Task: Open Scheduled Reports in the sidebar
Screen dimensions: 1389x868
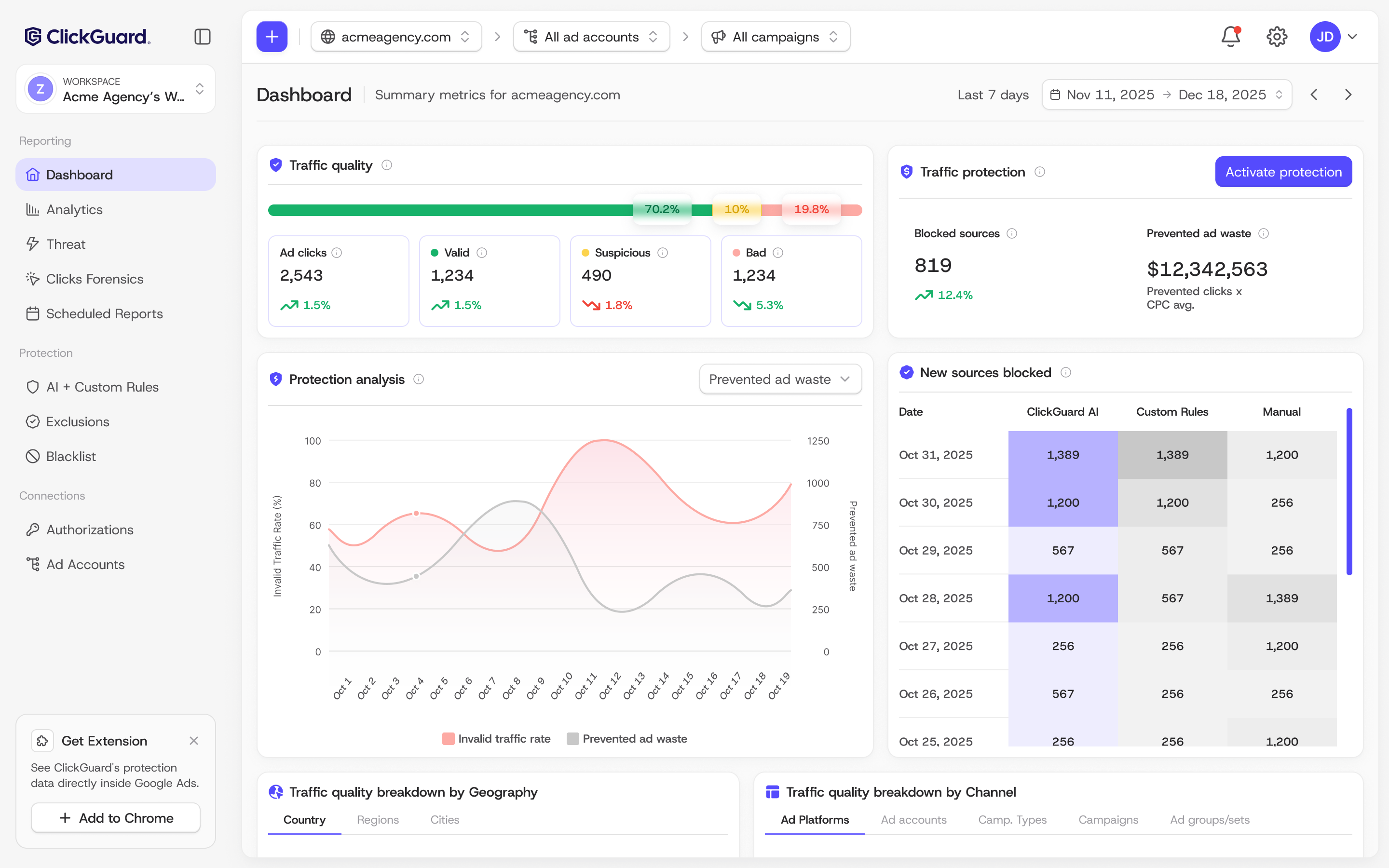Action: [116, 313]
